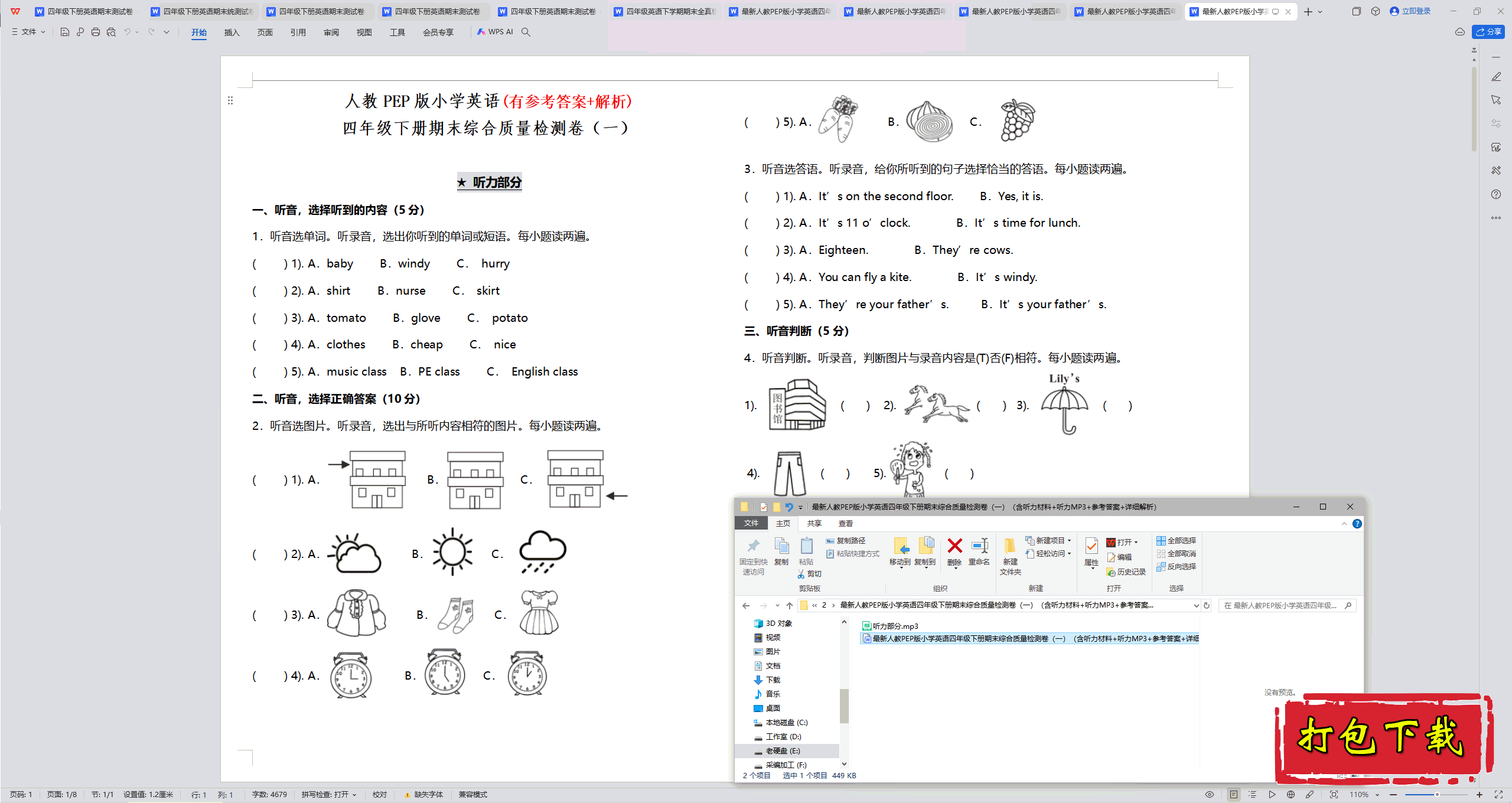Switch to the 插入 ribbon tab
The image size is (1512, 803).
point(232,32)
